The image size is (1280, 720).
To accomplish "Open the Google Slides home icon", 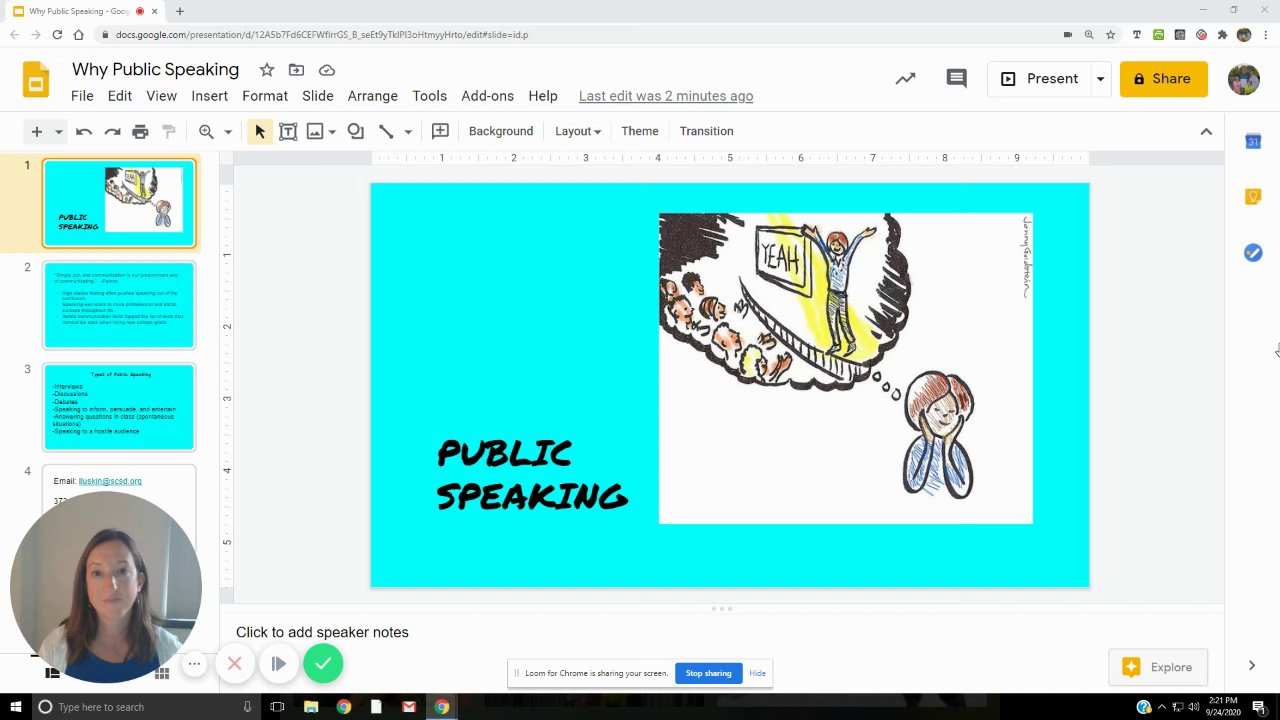I will tap(36, 80).
